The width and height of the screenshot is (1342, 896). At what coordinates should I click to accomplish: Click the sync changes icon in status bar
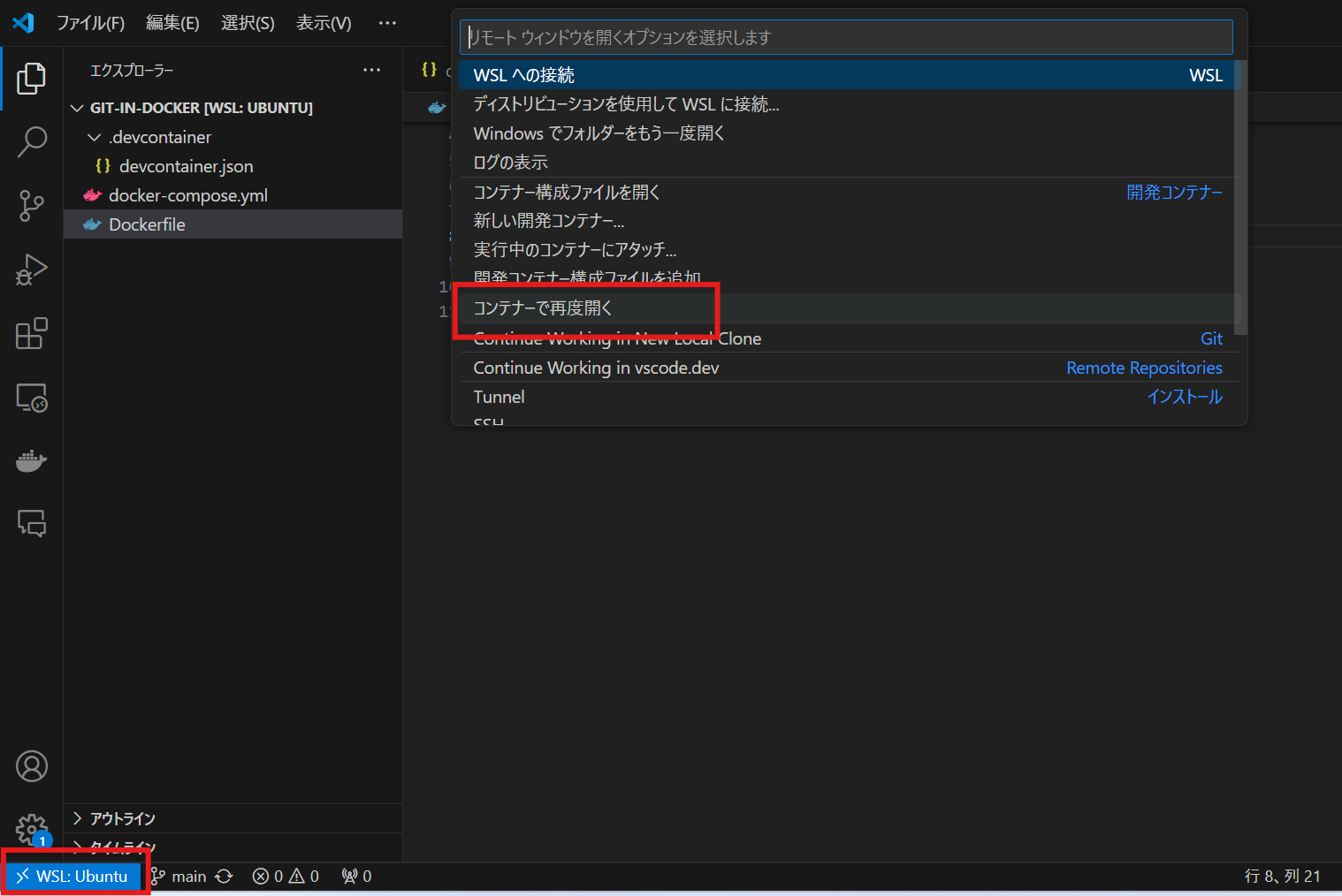225,877
